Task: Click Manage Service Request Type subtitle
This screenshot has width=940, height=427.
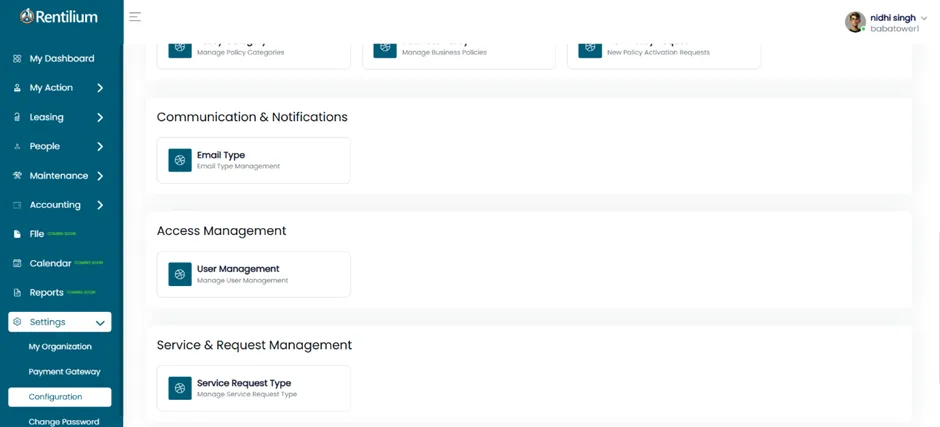Action: [246, 395]
